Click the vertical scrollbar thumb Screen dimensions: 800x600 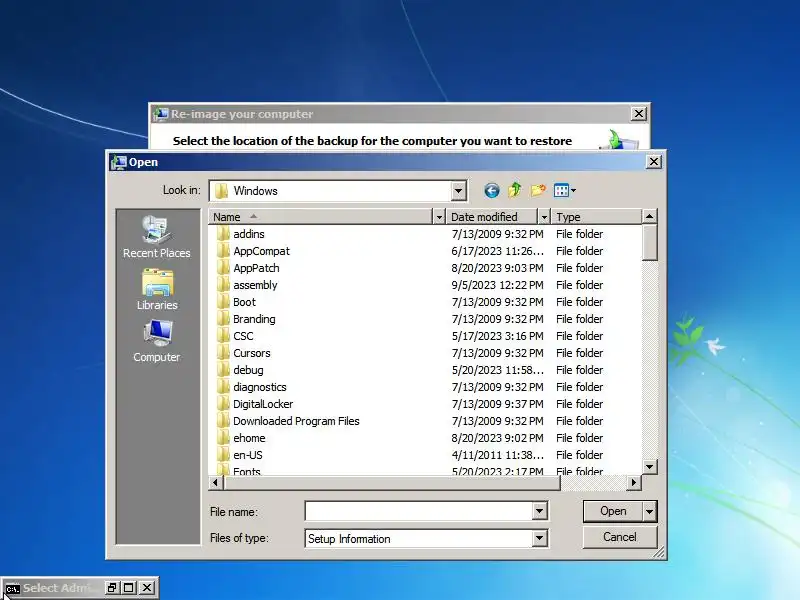point(649,242)
